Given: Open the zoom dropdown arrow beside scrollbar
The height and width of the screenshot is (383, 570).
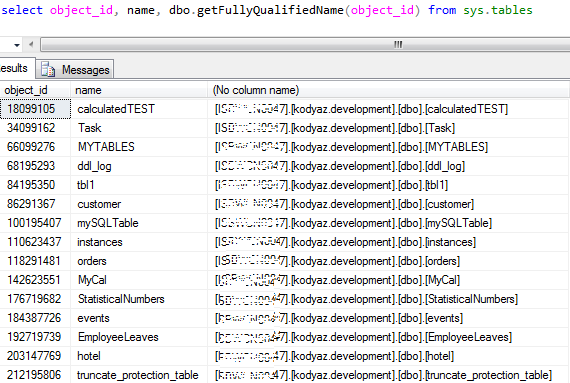Looking at the screenshot, I should tap(17, 45).
